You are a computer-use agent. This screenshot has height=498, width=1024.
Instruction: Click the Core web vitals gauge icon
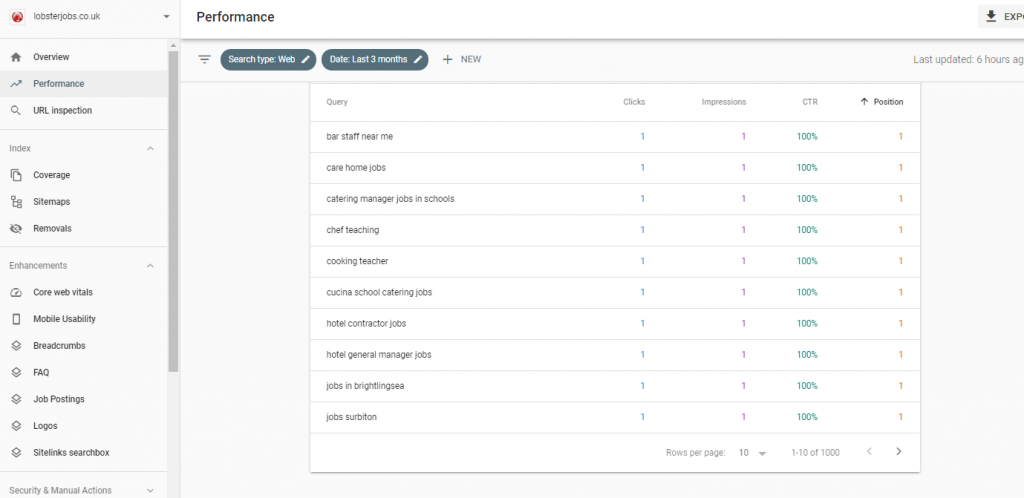[x=16, y=292]
